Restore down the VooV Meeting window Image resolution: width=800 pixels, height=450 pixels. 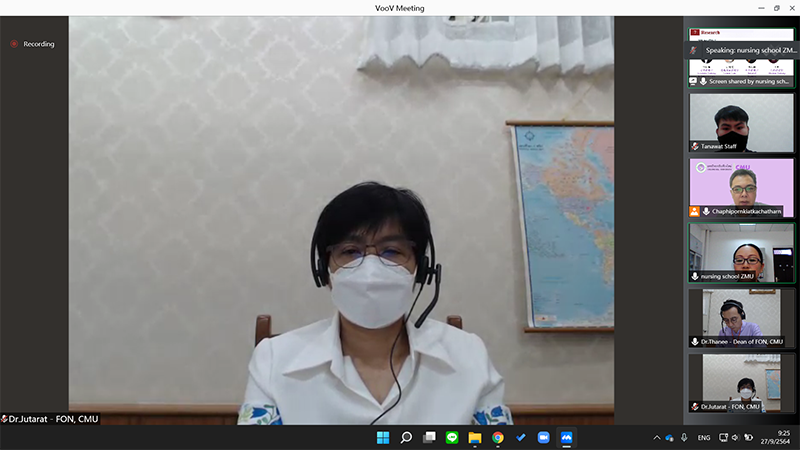[x=777, y=8]
